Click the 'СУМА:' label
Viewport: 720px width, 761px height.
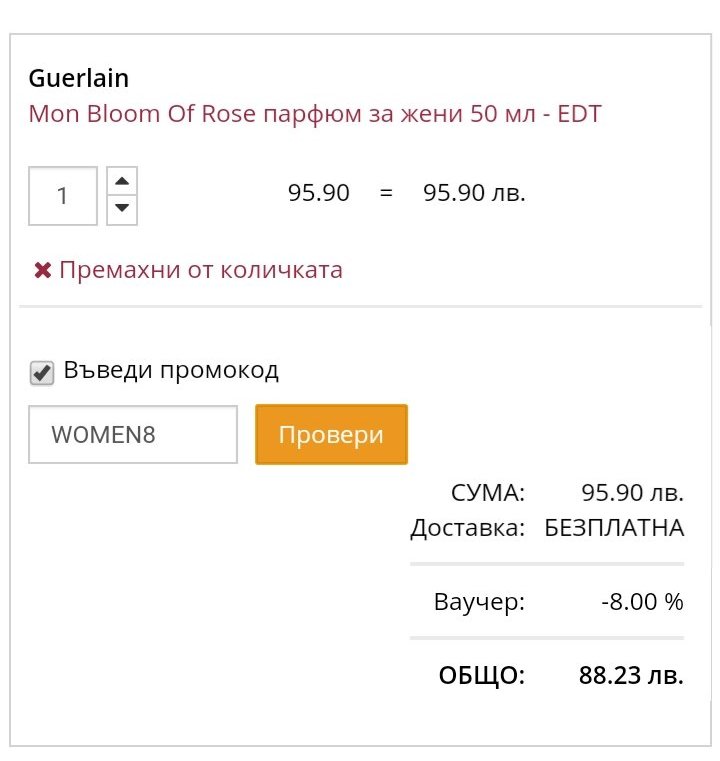pos(488,493)
